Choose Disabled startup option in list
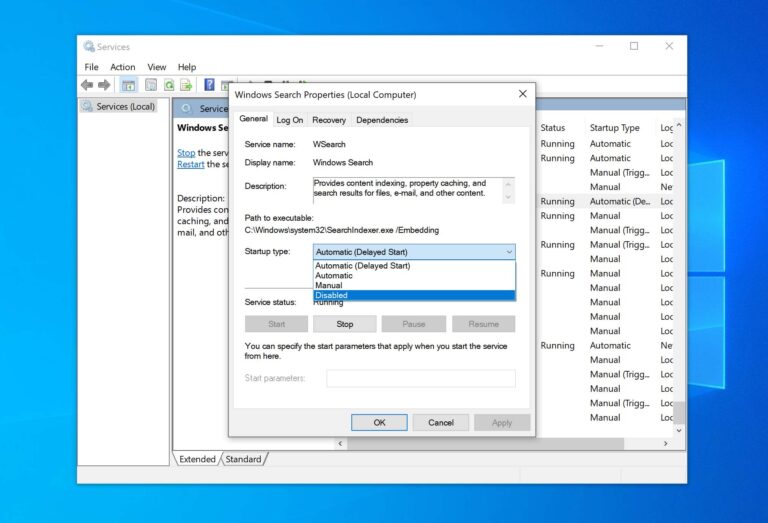768x523 pixels. tap(414, 295)
